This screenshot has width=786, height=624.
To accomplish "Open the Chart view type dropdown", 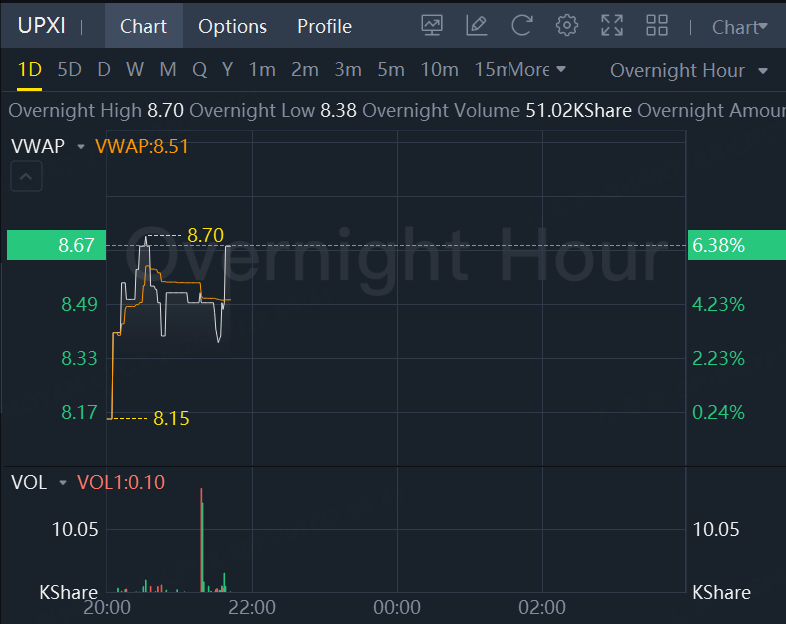I will pos(740,27).
